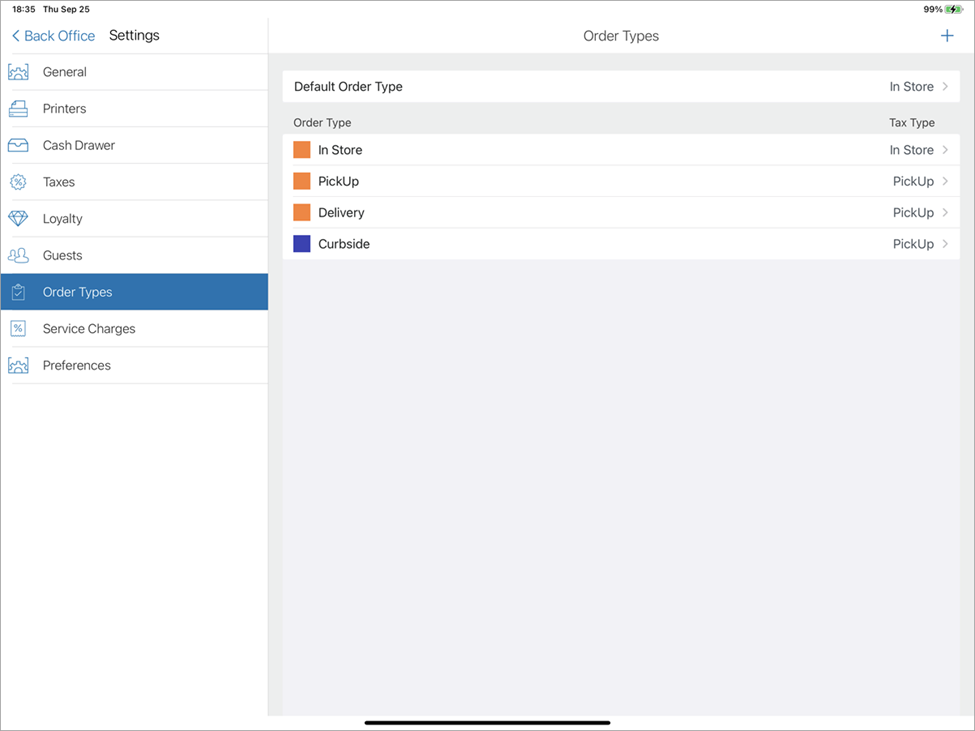Open Delivery order type chevron

pyautogui.click(x=945, y=213)
